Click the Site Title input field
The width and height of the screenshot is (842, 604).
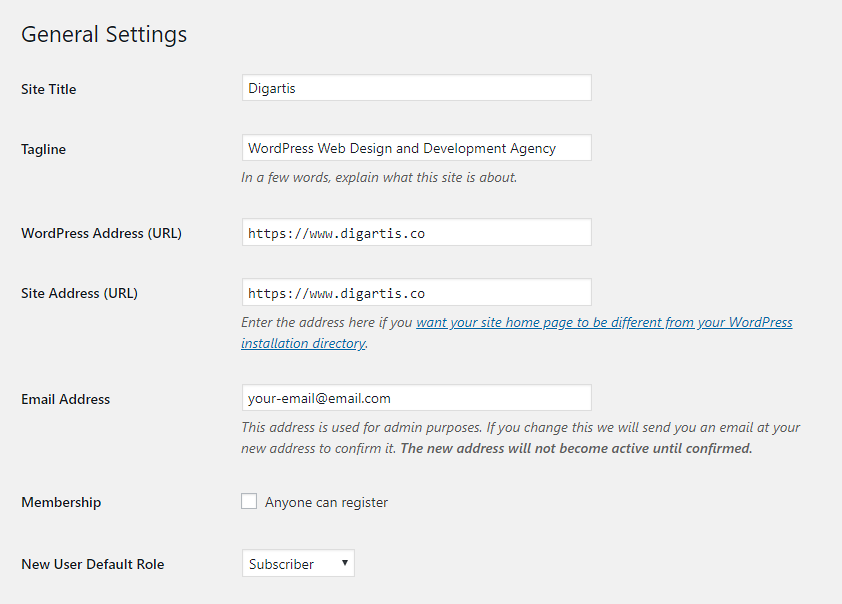[417, 88]
